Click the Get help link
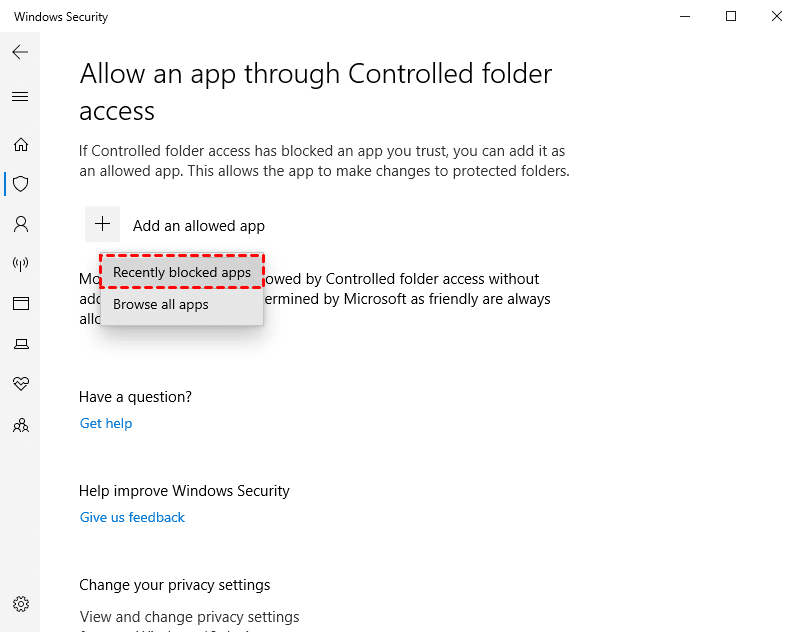800x632 pixels. 106,424
